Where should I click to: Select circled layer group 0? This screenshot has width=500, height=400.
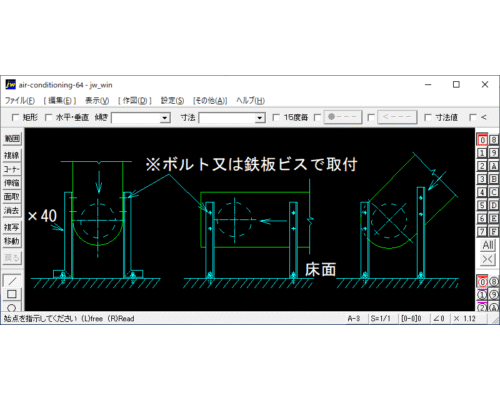(482, 282)
